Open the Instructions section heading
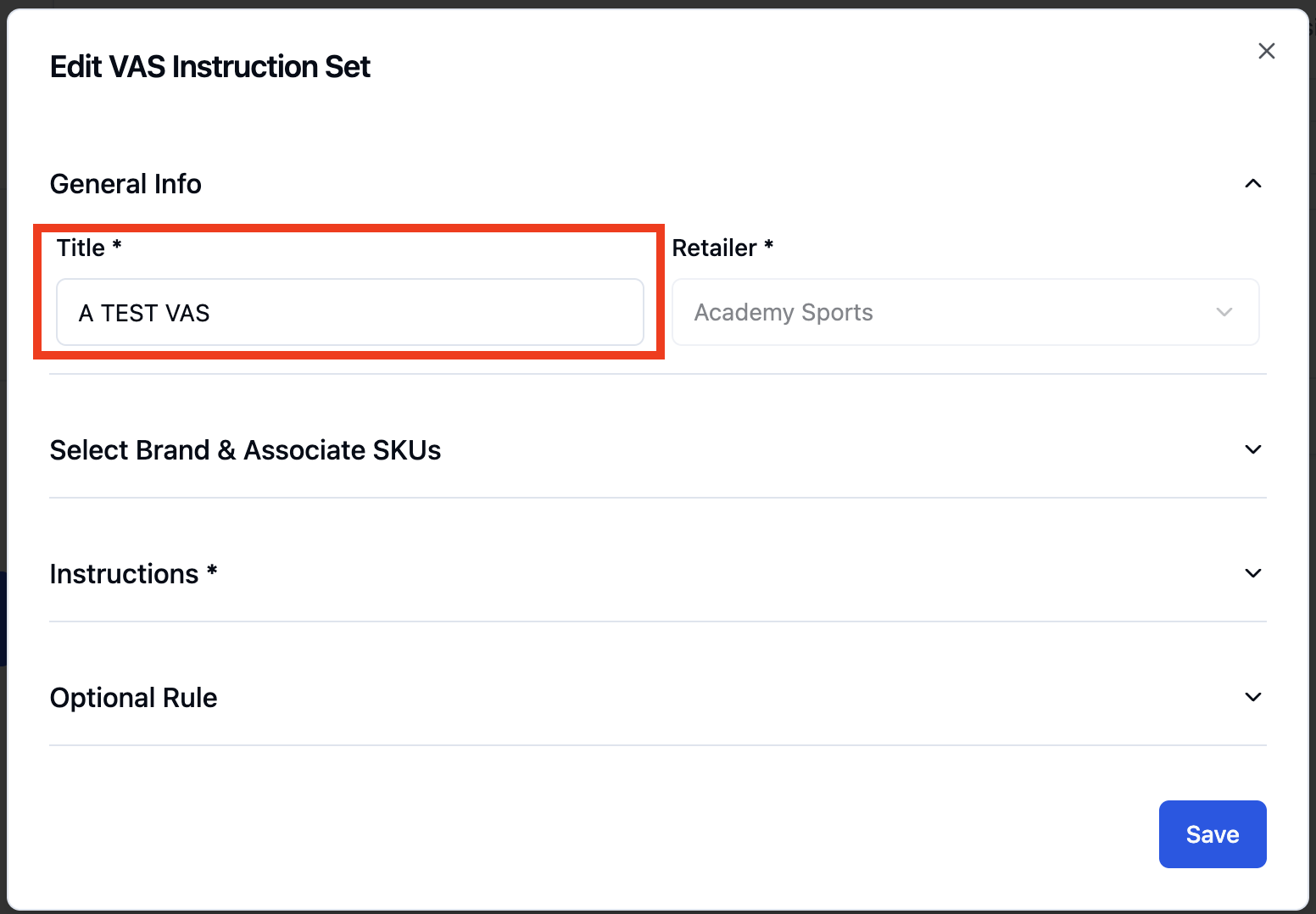 pyautogui.click(x=124, y=574)
